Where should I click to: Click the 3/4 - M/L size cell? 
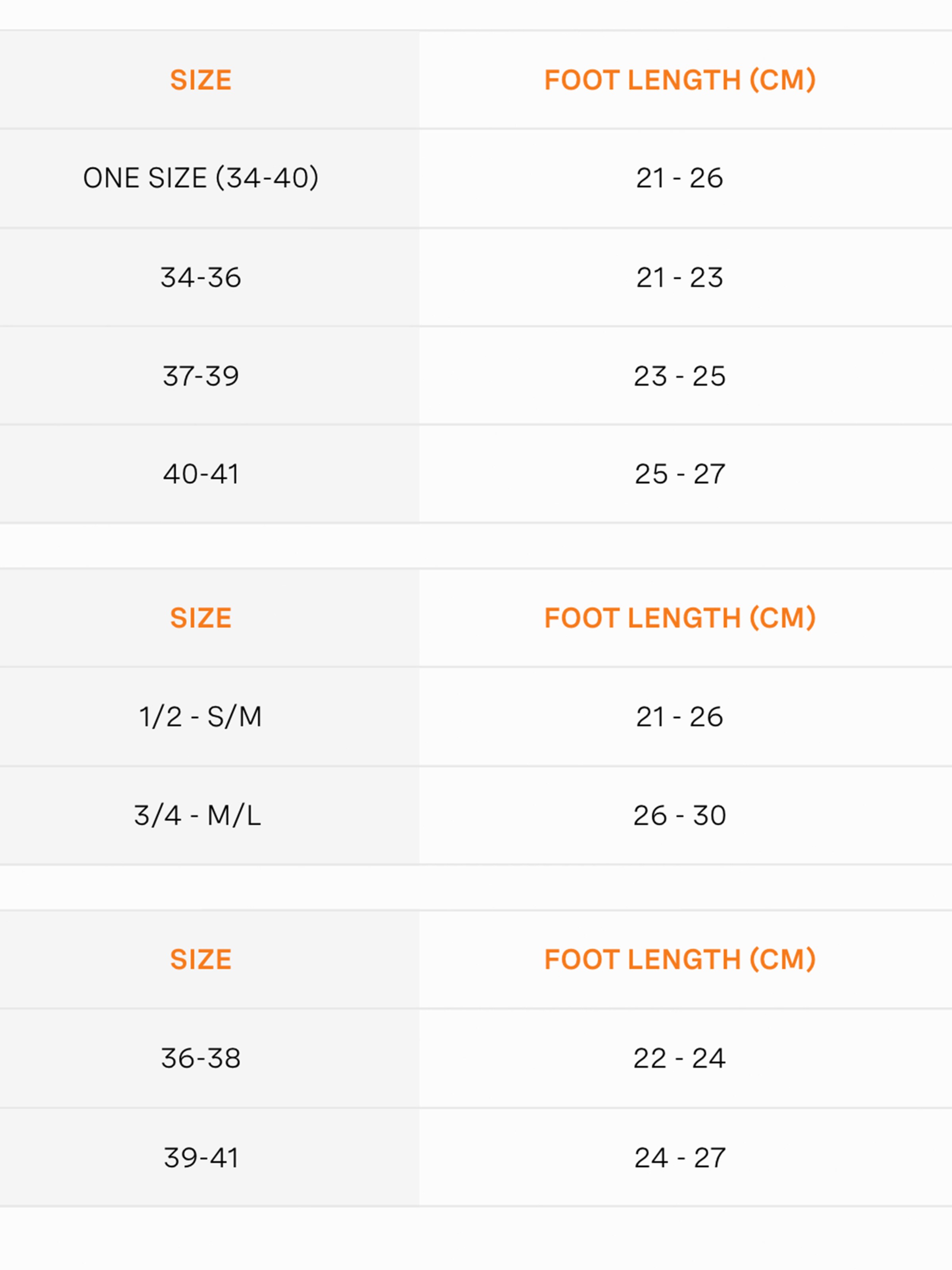[x=198, y=815]
